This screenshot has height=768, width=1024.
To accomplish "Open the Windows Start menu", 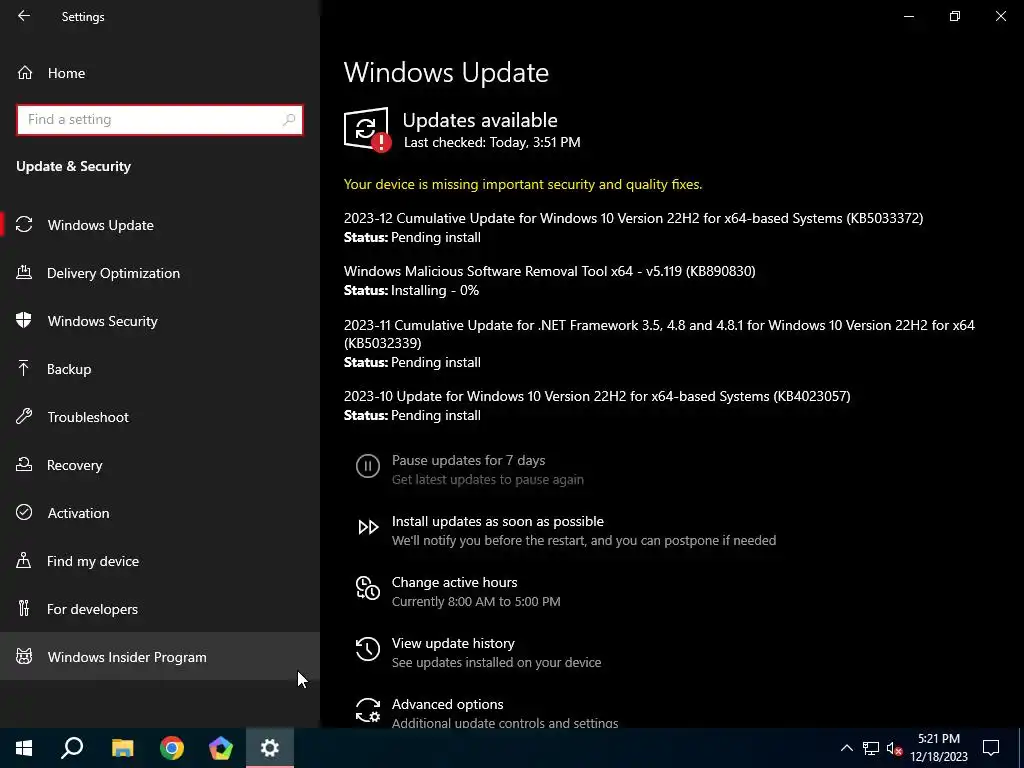I will pos(24,748).
